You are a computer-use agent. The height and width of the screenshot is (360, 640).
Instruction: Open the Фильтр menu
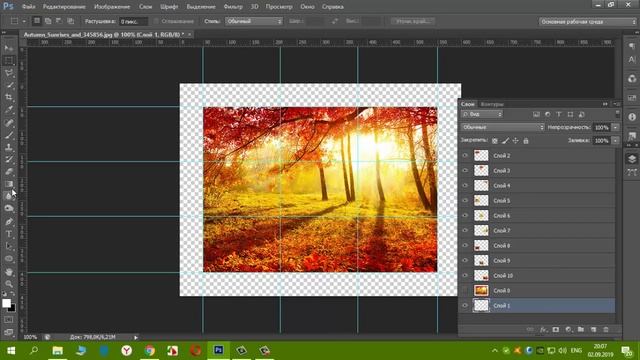tap(233, 7)
